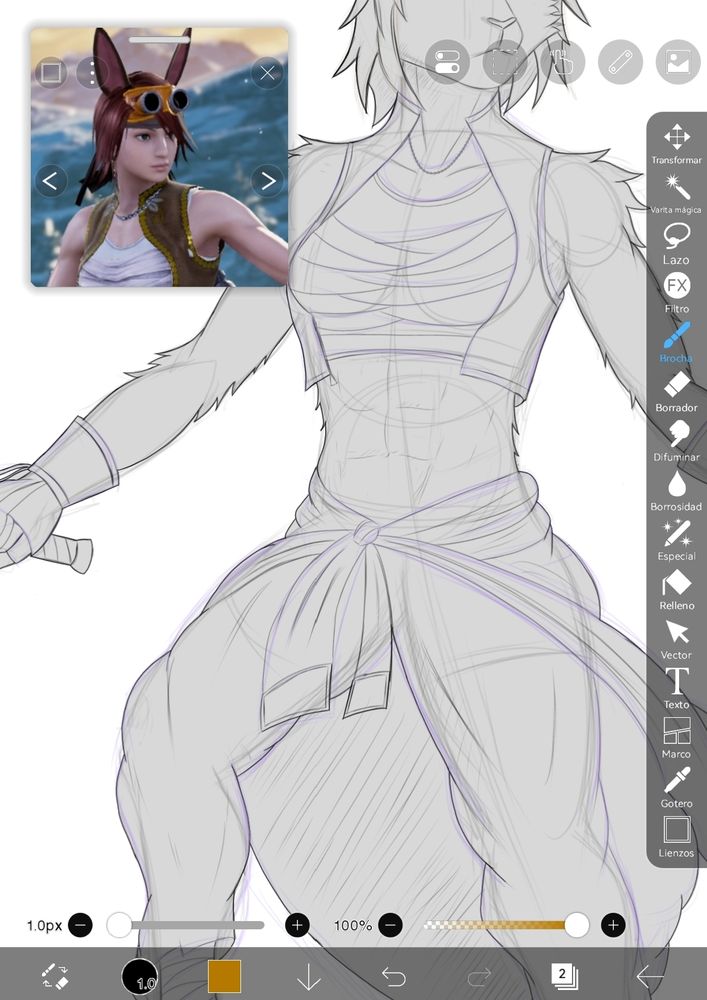Screen dimensions: 707x1000
Task: Tap the rabbit-eared character reference photo
Action: (159, 157)
